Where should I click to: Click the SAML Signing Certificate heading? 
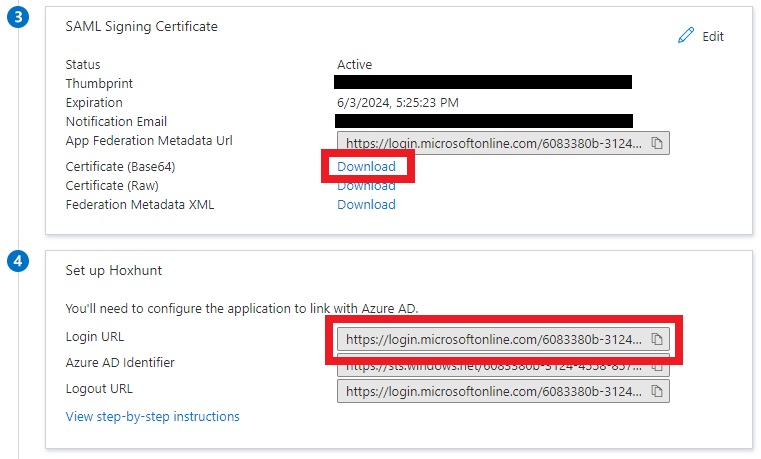tap(141, 27)
